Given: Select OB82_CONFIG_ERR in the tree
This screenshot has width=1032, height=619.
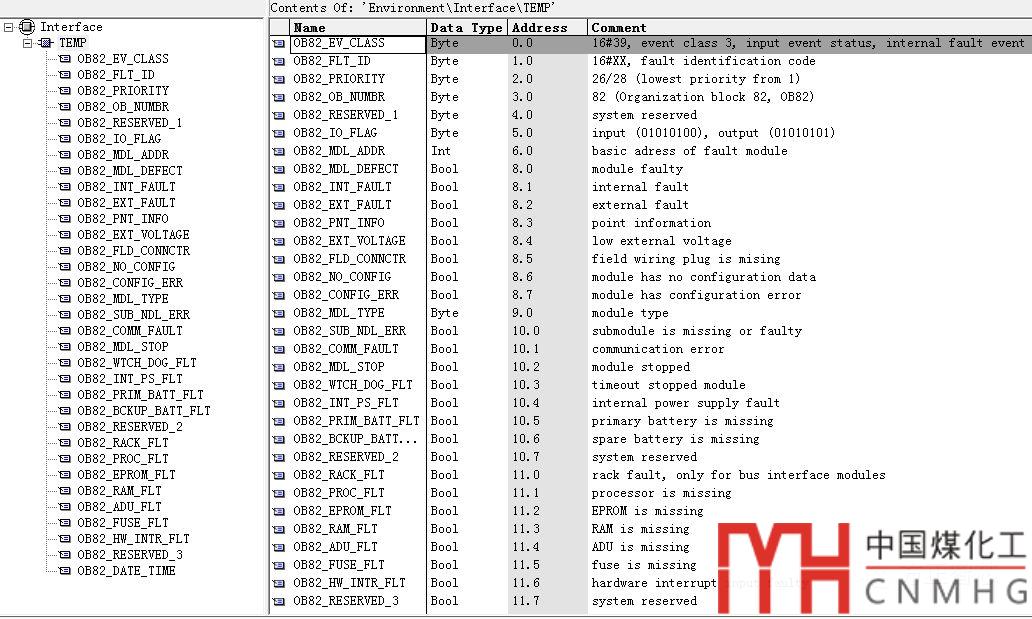Looking at the screenshot, I should tap(130, 283).
